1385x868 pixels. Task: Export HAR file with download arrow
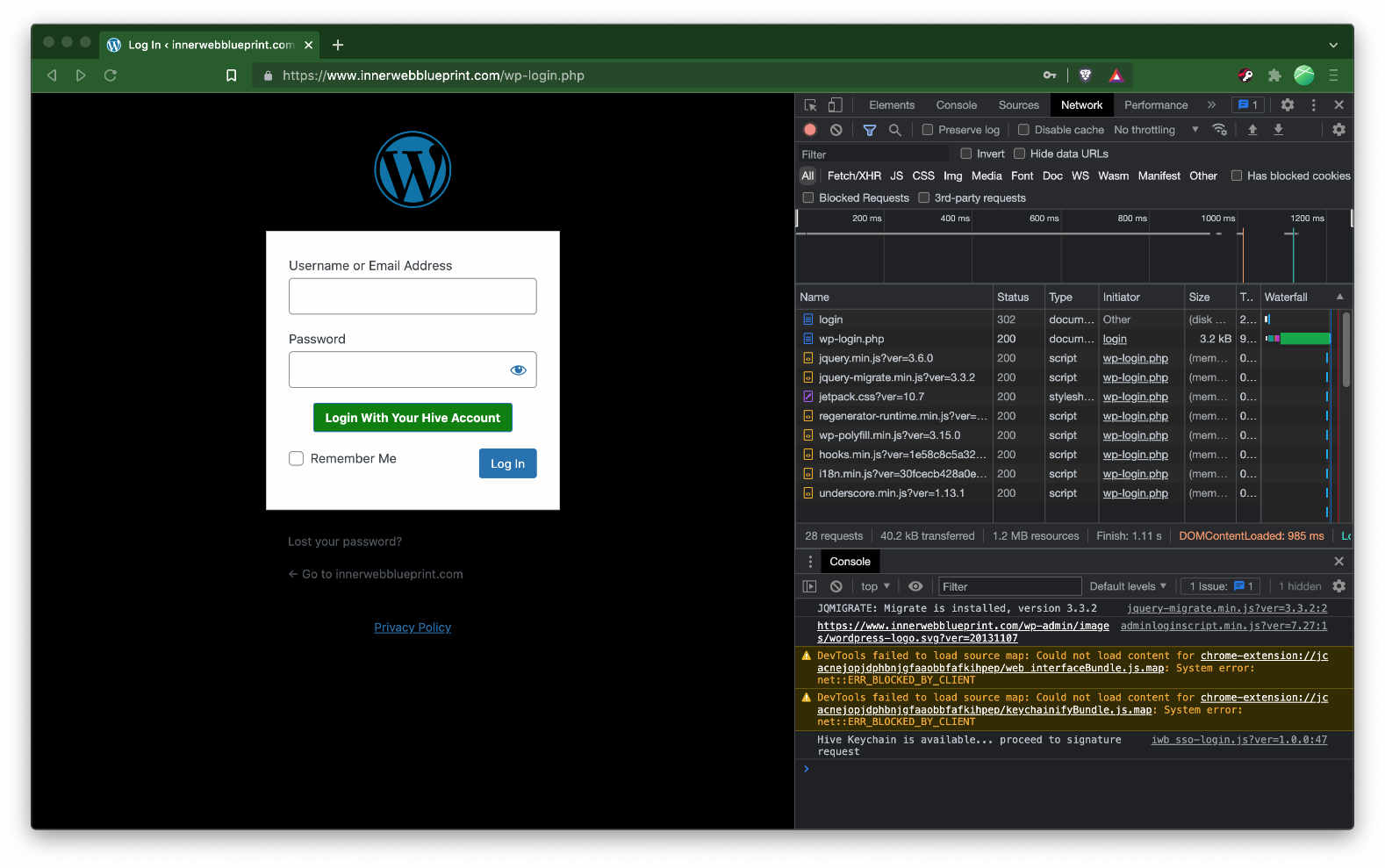(x=1279, y=130)
